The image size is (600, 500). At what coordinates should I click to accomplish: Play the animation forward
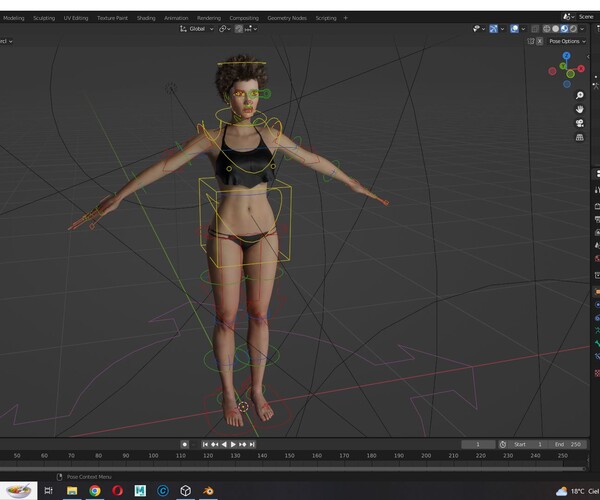233,445
